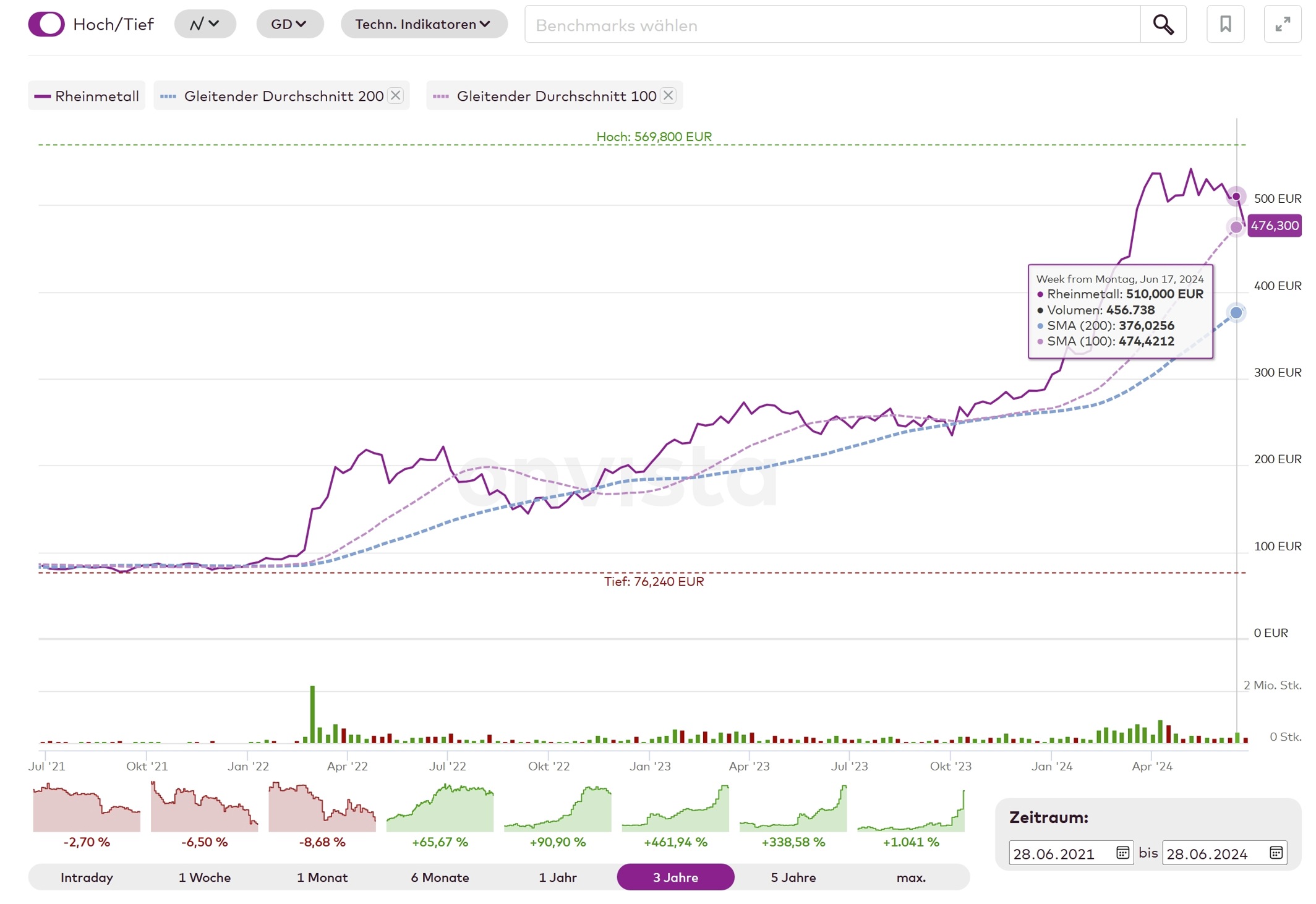Click the Rheinmetall legend entry
This screenshot has height=904, width=1316.
87,96
